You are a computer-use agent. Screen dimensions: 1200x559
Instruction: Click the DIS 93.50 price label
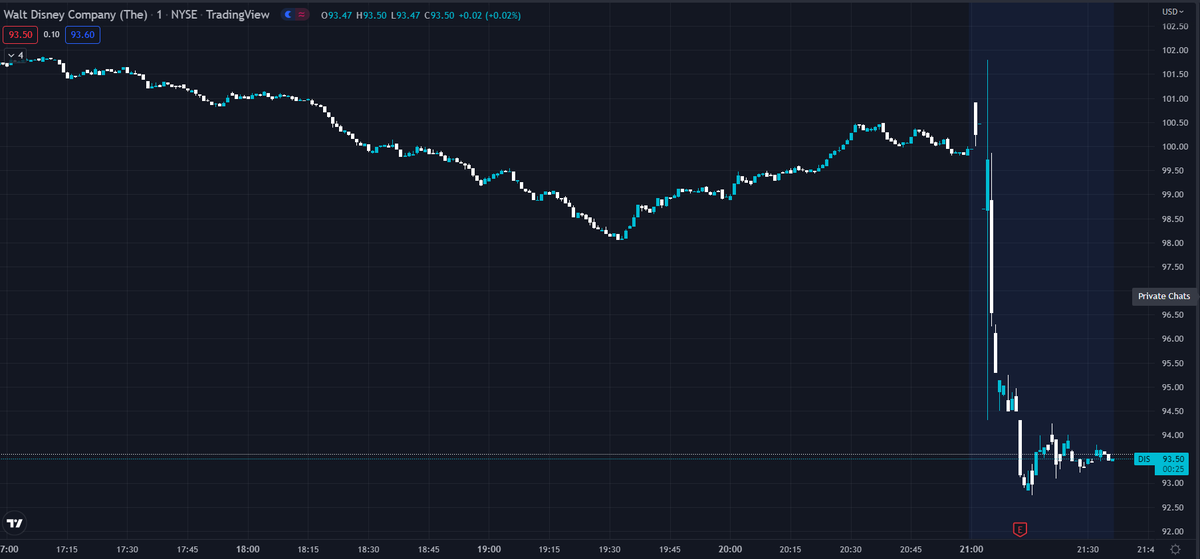pos(1160,458)
